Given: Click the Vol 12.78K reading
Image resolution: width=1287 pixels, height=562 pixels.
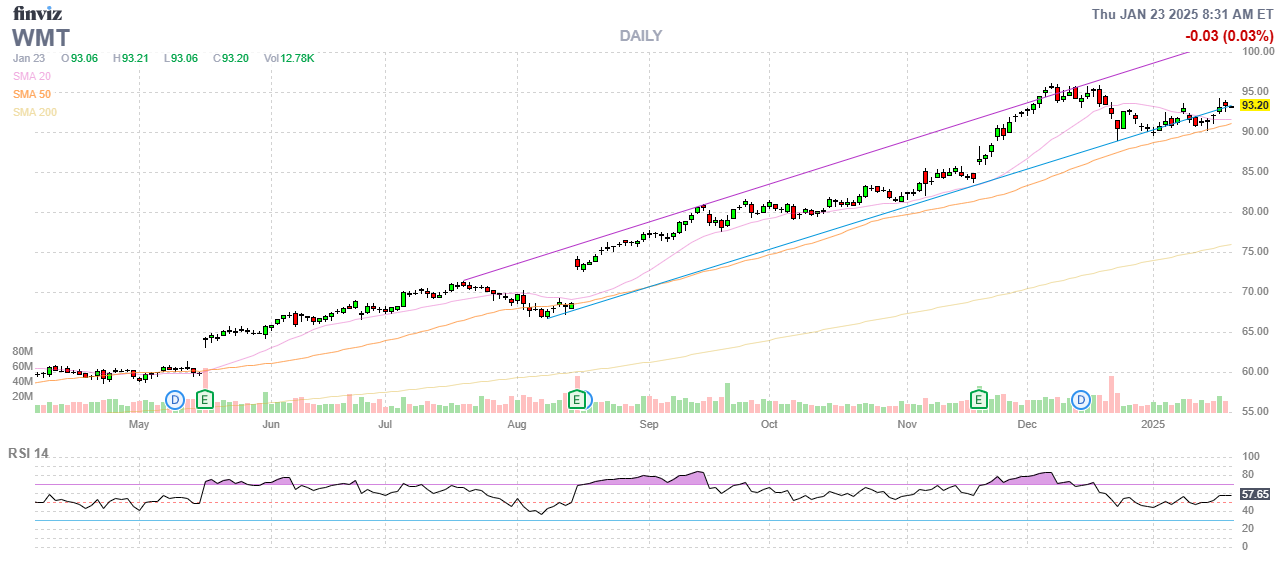Looking at the screenshot, I should (289, 58).
